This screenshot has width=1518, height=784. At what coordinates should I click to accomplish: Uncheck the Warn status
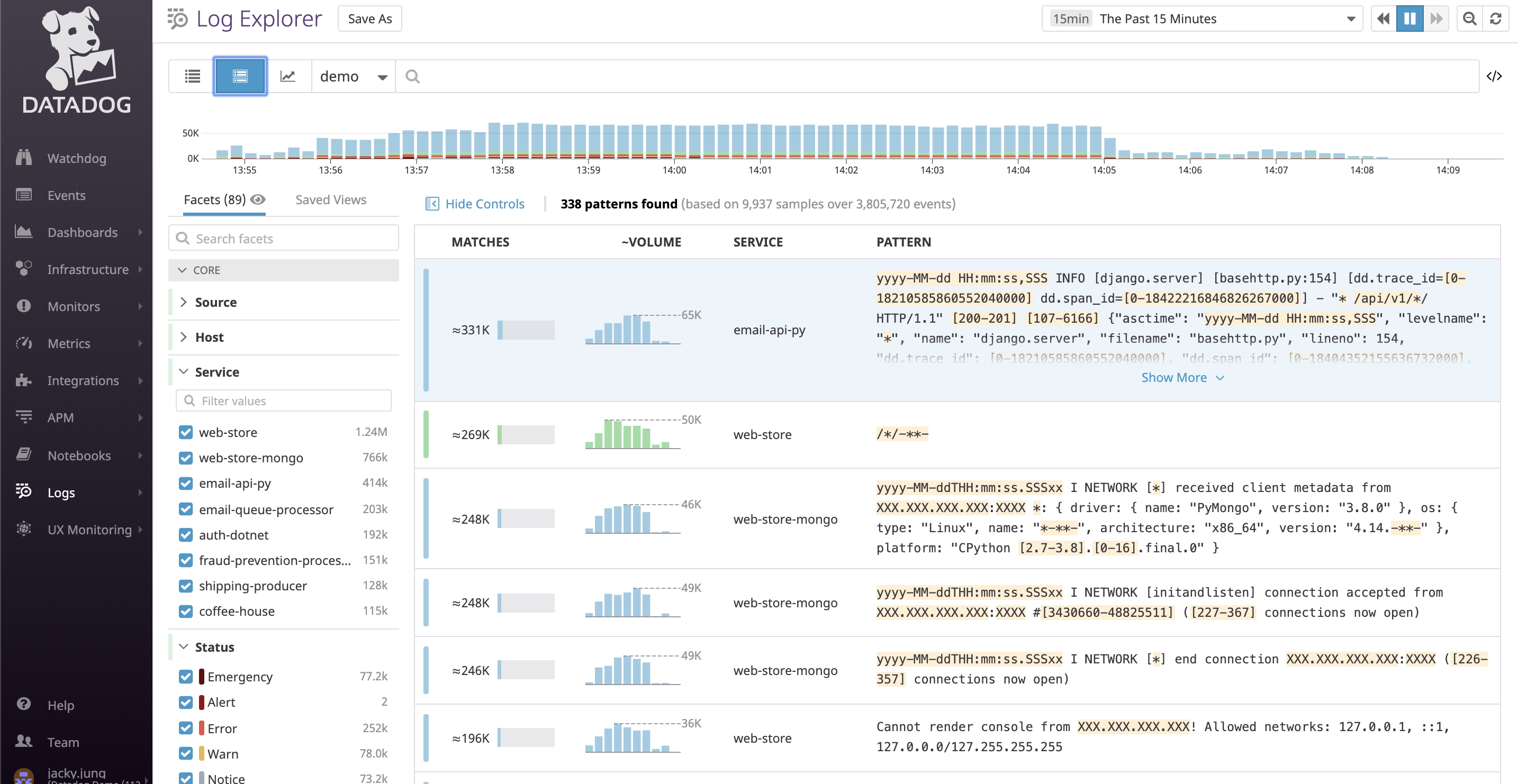click(186, 753)
